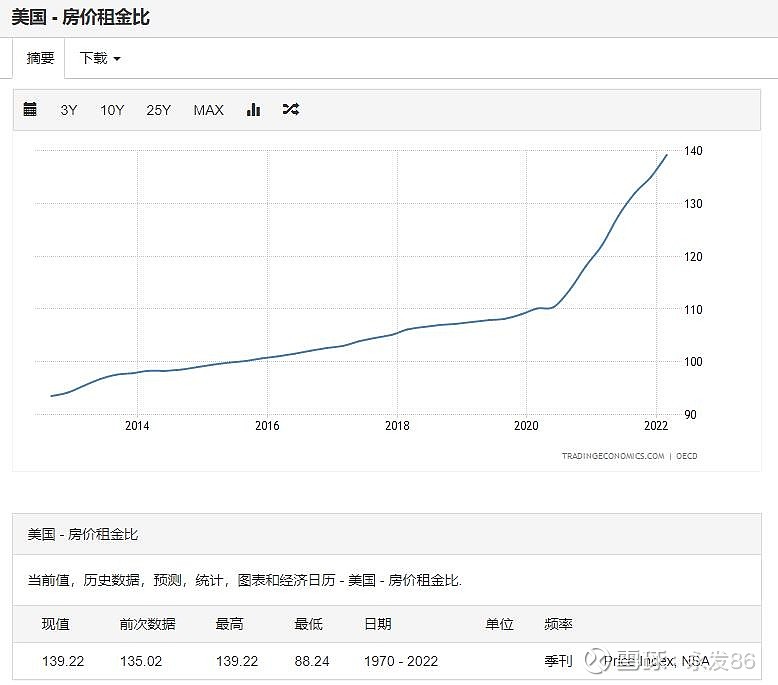This screenshot has height=685, width=778.
Task: Click the date range 1970 - 2022
Action: pos(401,661)
